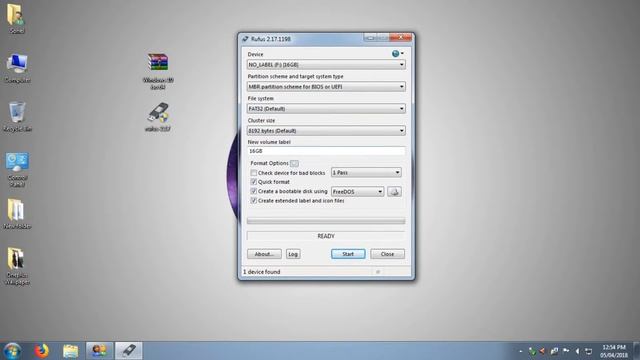Click the Start button in Rufus
This screenshot has height=360, width=640.
pos(348,254)
